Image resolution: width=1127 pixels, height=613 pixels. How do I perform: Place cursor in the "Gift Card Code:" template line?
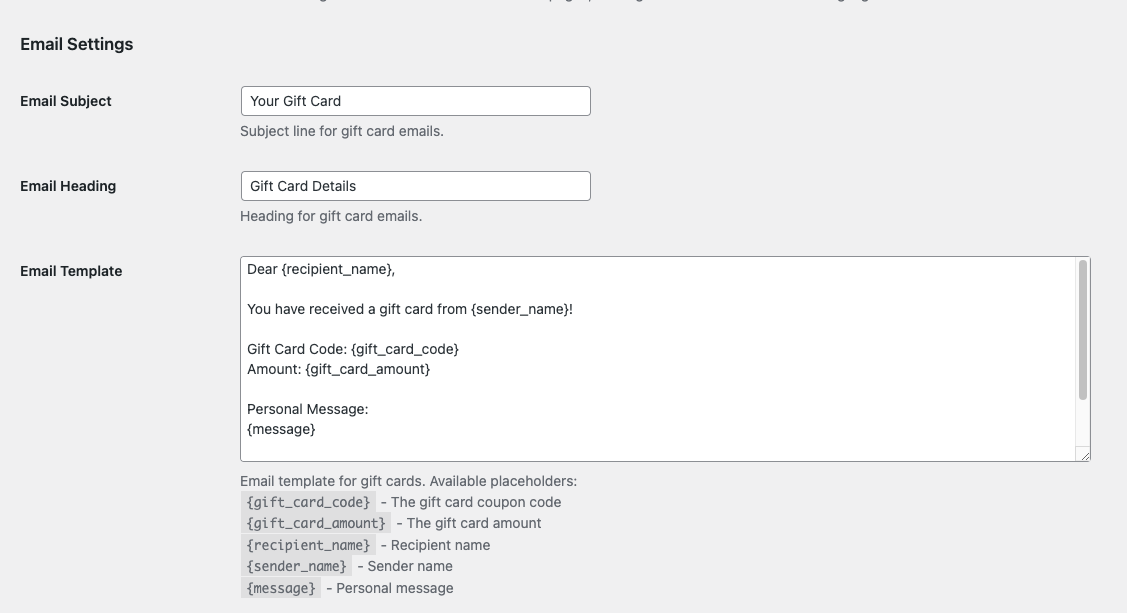tap(353, 349)
